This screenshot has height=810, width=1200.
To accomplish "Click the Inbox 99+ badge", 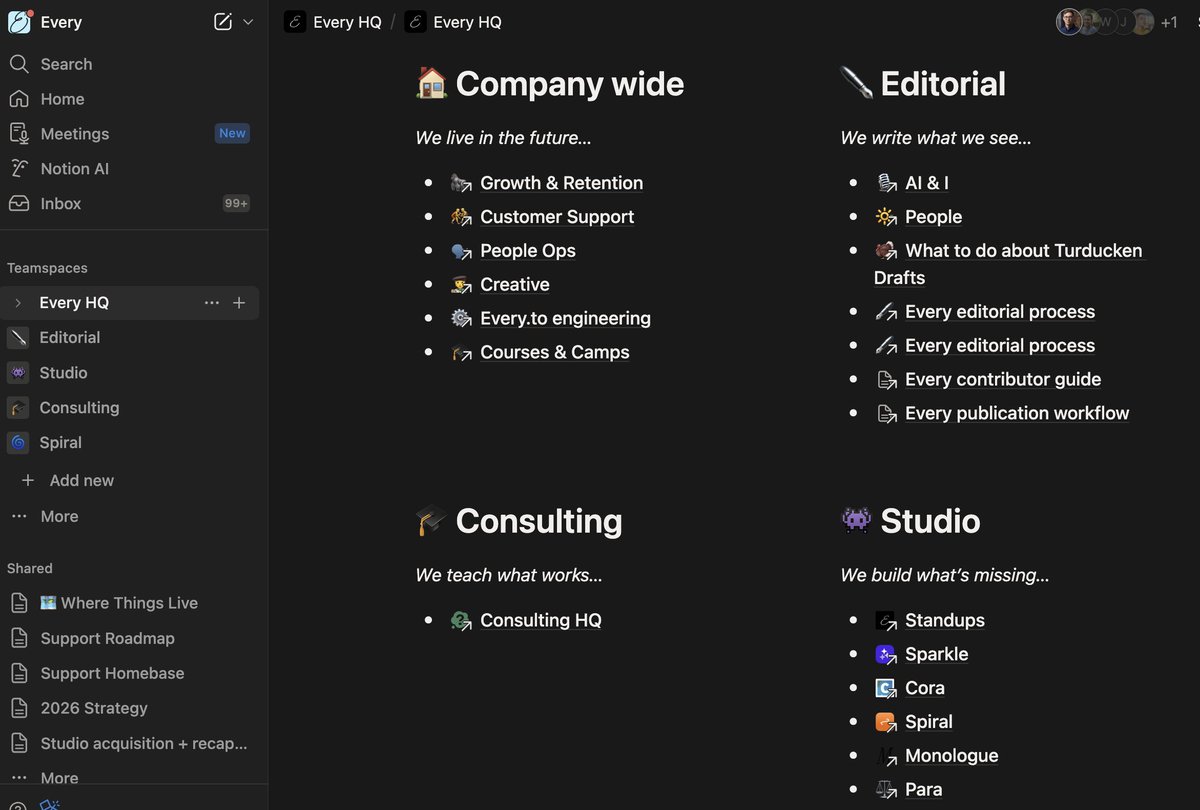I will [x=236, y=203].
